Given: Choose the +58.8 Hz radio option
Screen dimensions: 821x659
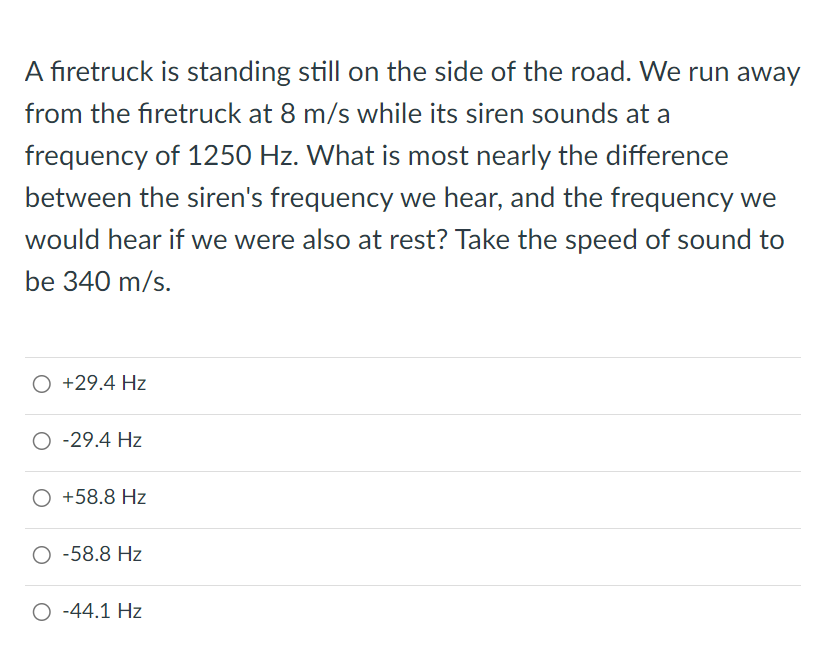Looking at the screenshot, I should [42, 497].
